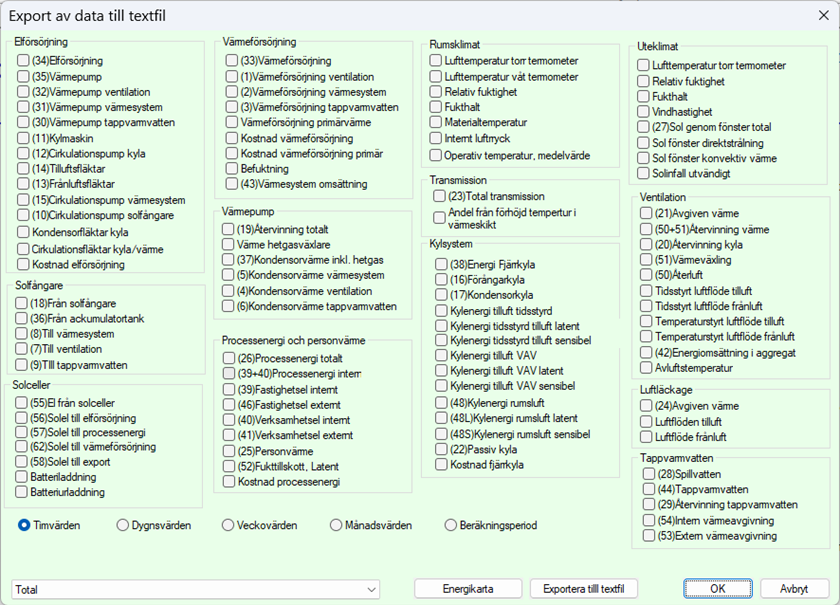Tick (23)Total transmission checkbox
This screenshot has height=605, width=840.
[x=440, y=196]
